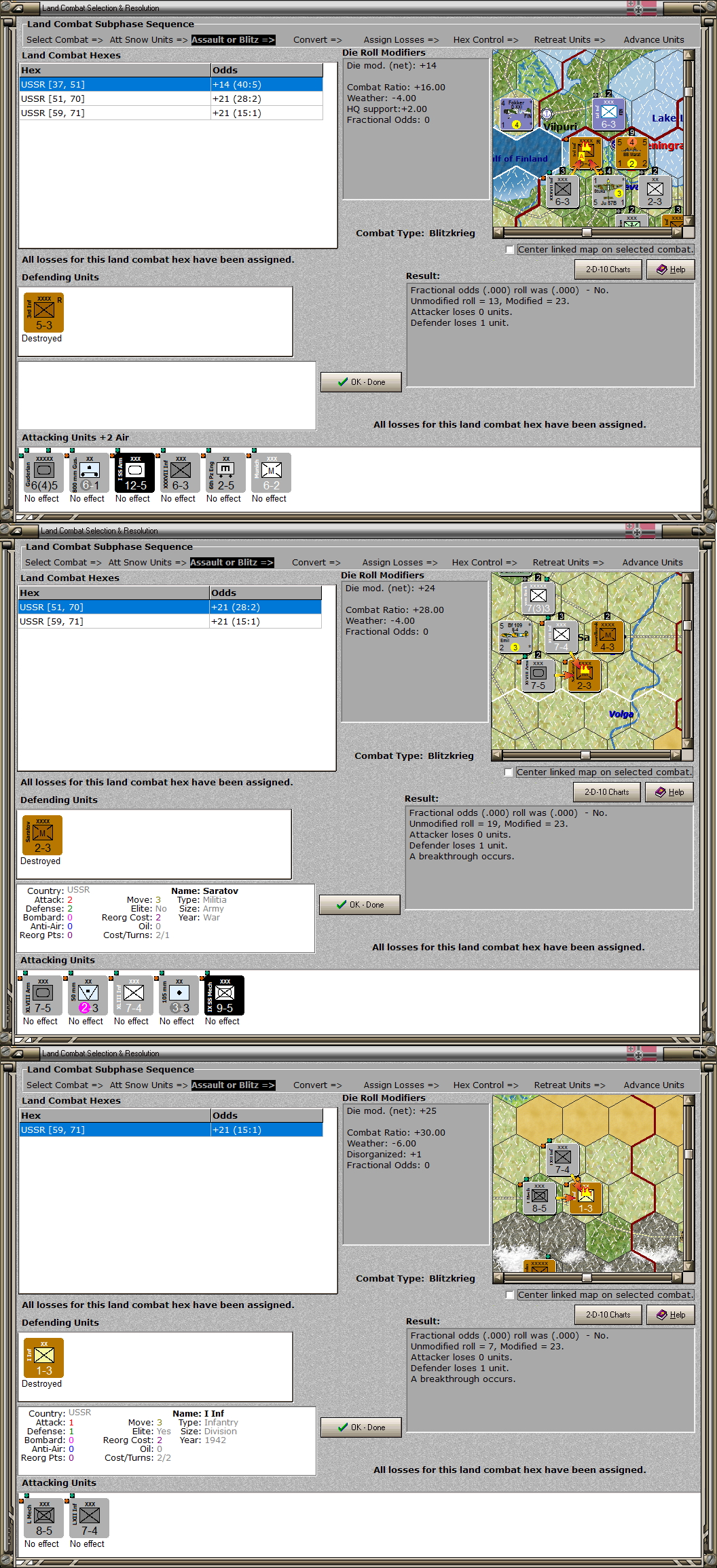This screenshot has height=1568, width=717.
Task: Click the Odds column header in top window
Action: (267, 70)
